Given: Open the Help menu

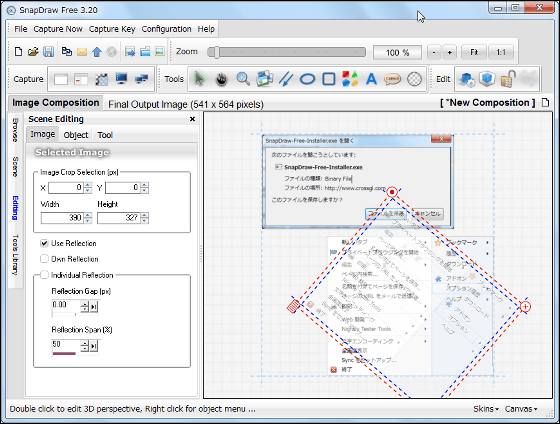Looking at the screenshot, I should point(206,29).
